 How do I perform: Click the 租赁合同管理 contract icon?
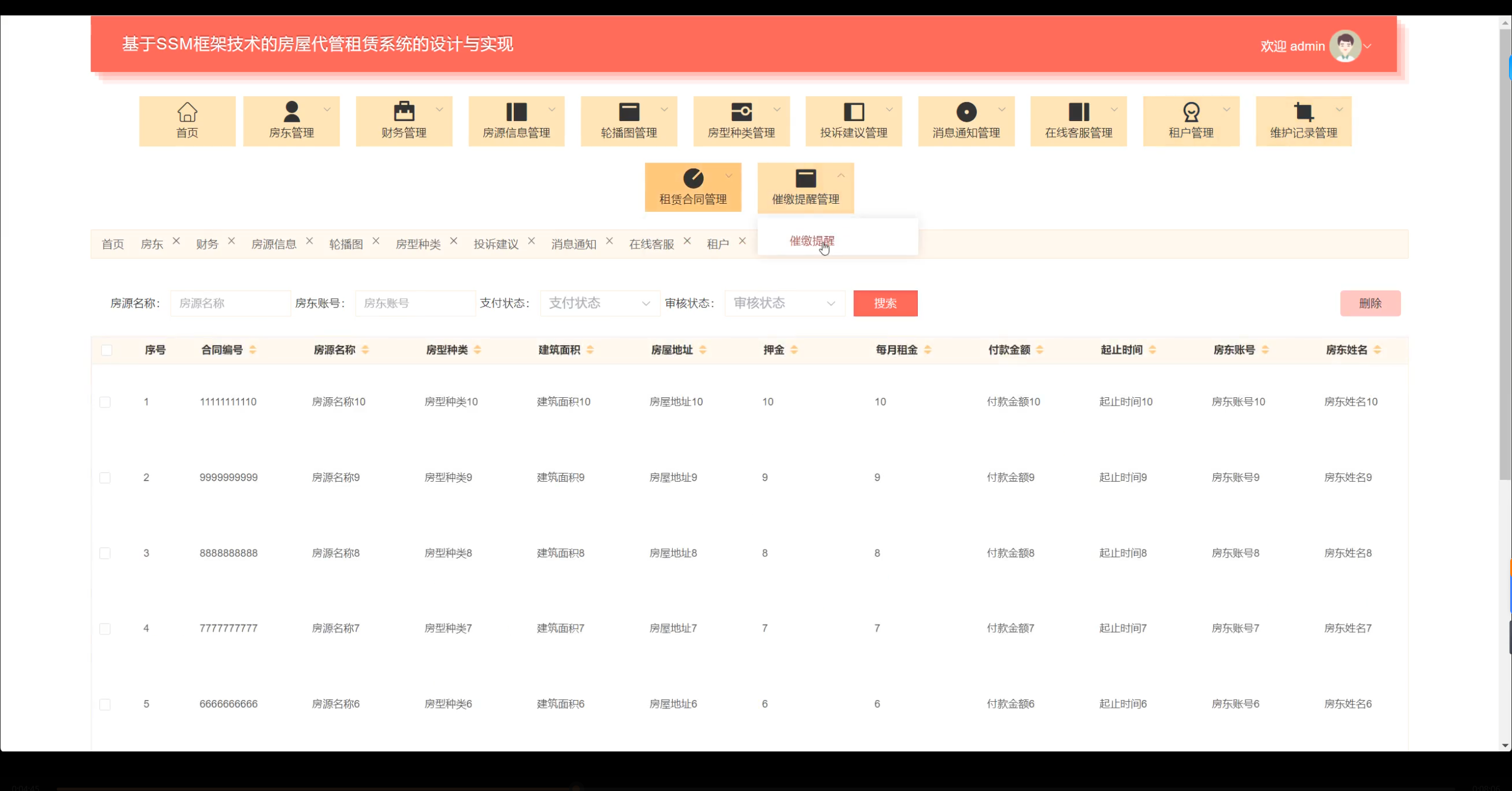pyautogui.click(x=693, y=178)
